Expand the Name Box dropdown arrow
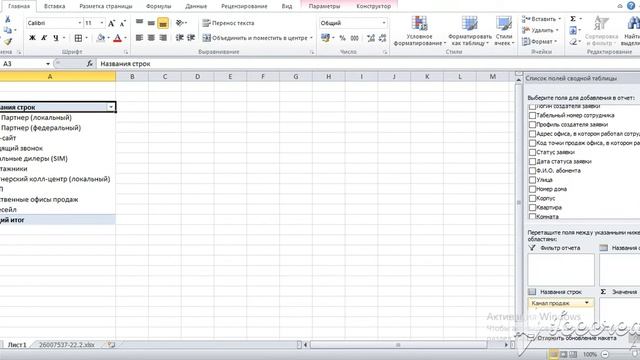The height and width of the screenshot is (360, 640). 48,64
